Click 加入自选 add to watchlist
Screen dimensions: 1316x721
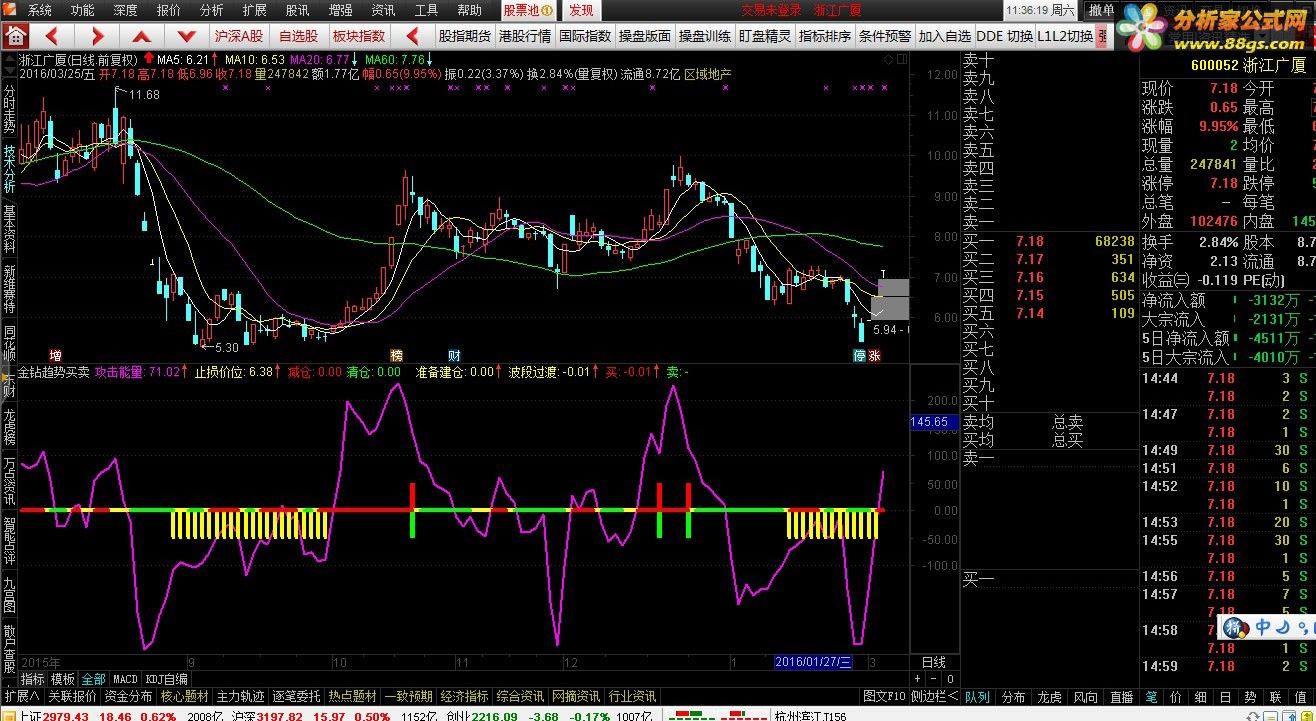(945, 36)
